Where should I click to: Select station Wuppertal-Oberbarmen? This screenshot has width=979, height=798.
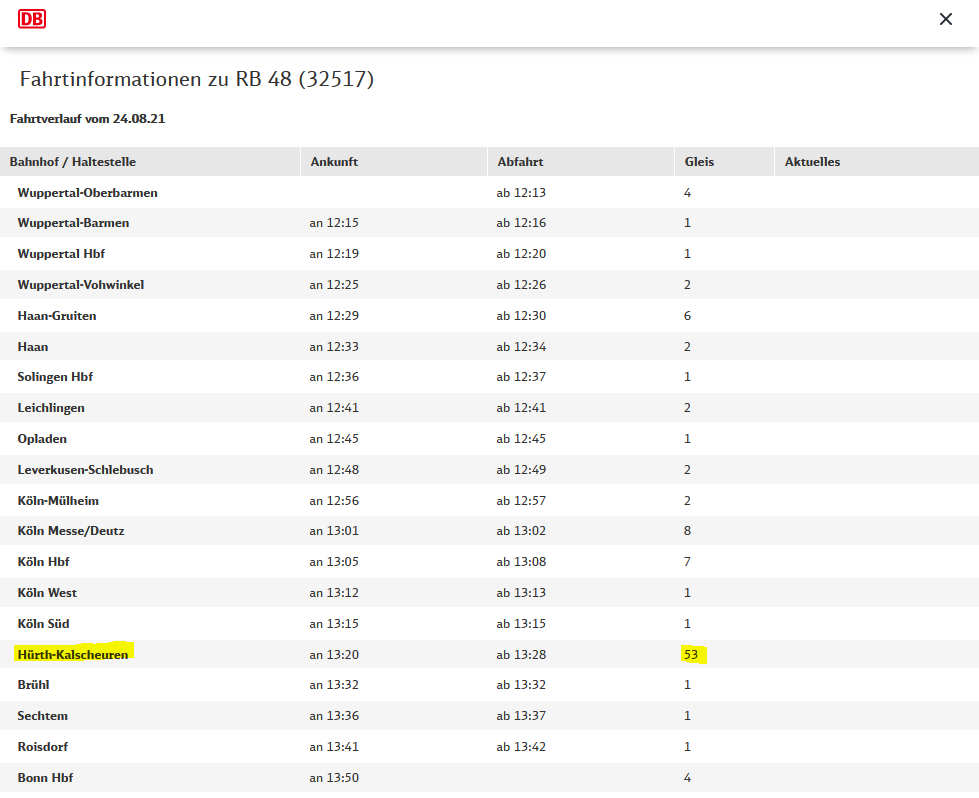coord(87,193)
